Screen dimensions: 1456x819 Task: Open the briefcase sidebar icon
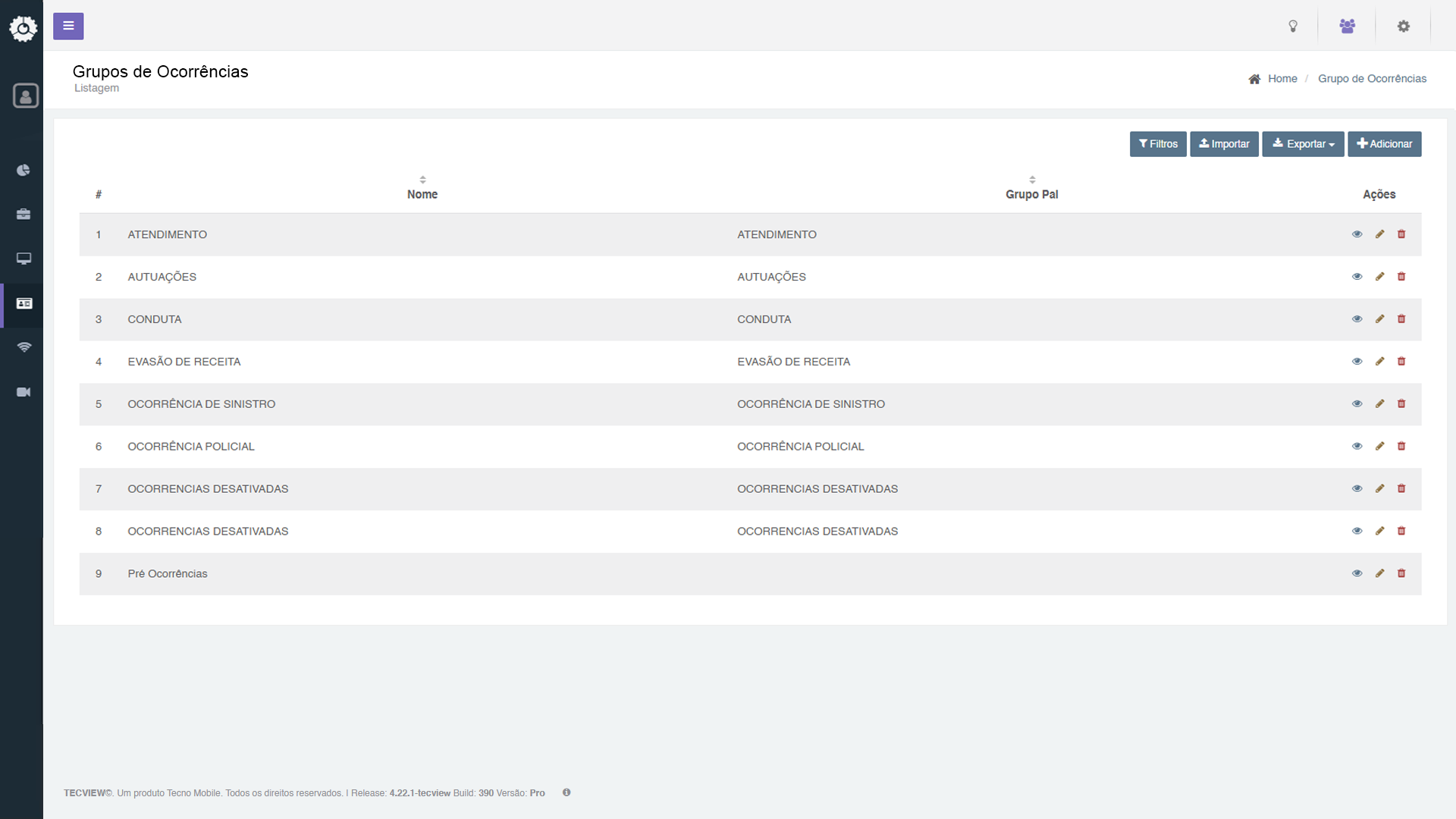point(24,214)
